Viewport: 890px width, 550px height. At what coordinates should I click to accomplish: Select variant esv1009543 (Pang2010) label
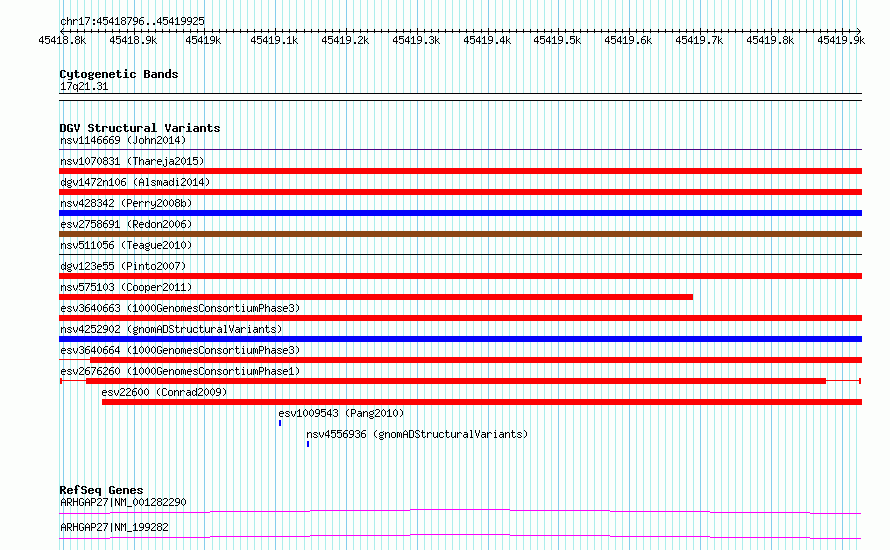[341, 413]
